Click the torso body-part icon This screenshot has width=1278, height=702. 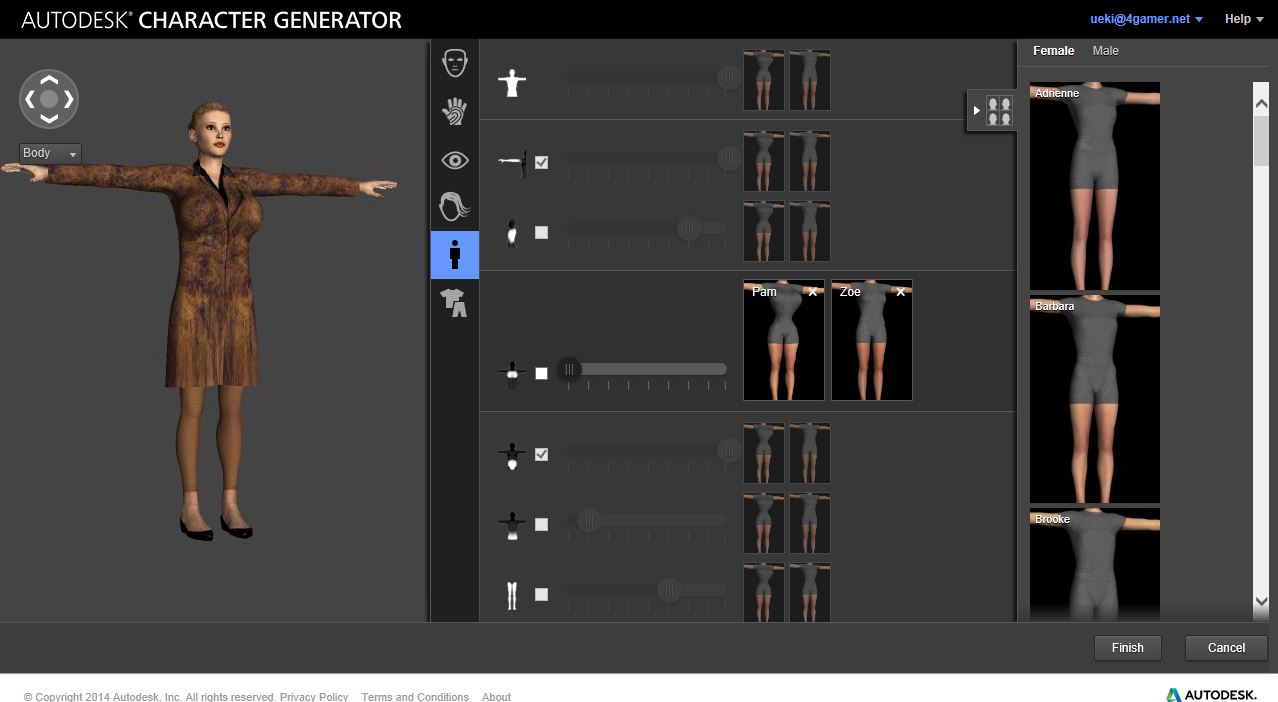pyautogui.click(x=512, y=233)
